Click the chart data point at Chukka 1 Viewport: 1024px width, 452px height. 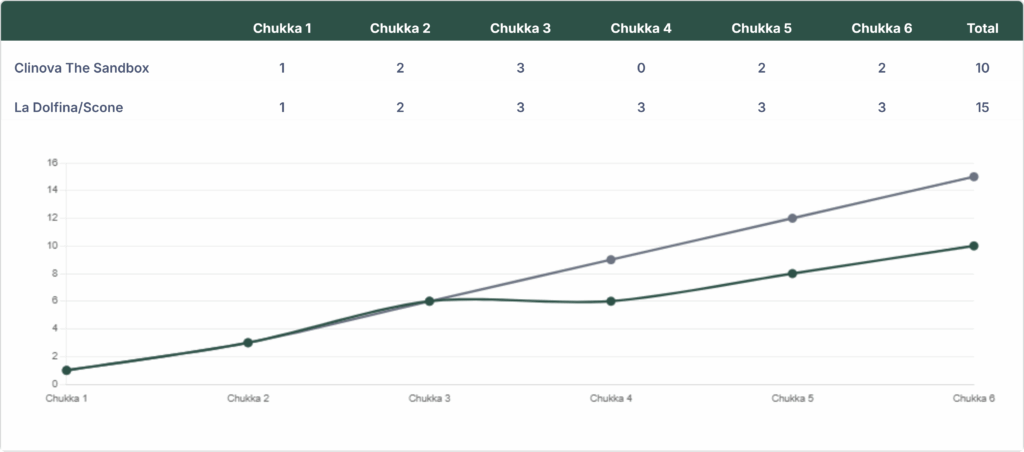pos(66,370)
